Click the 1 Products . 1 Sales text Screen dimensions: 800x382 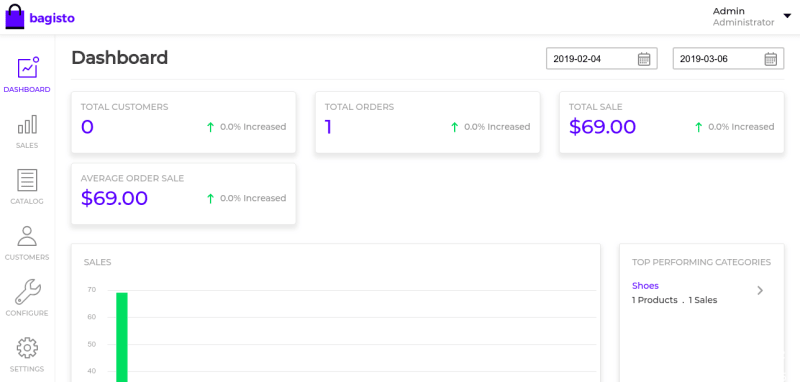pyautogui.click(x=674, y=300)
